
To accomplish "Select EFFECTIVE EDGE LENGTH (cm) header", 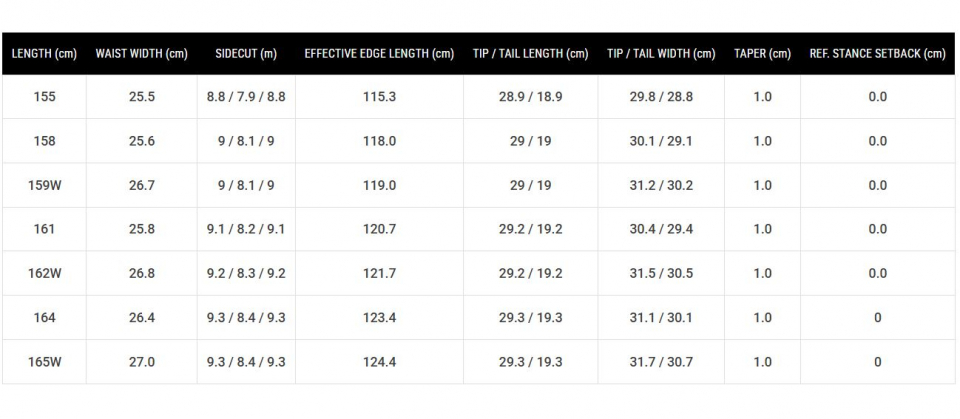I will (x=379, y=54).
